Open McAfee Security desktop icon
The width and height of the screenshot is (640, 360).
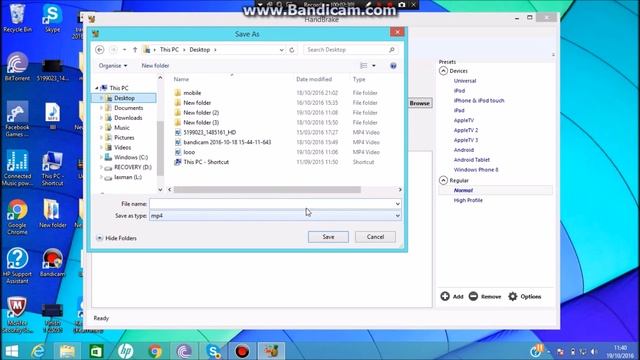(17, 315)
